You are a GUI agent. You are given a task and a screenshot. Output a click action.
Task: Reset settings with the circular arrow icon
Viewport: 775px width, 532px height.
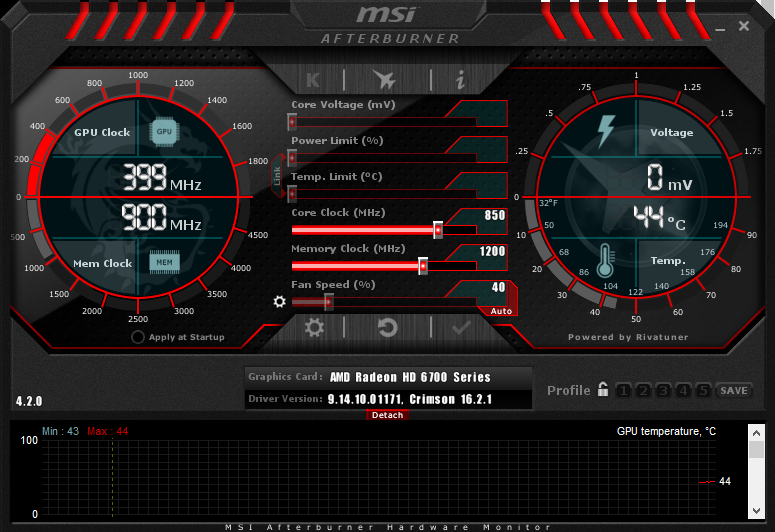388,327
